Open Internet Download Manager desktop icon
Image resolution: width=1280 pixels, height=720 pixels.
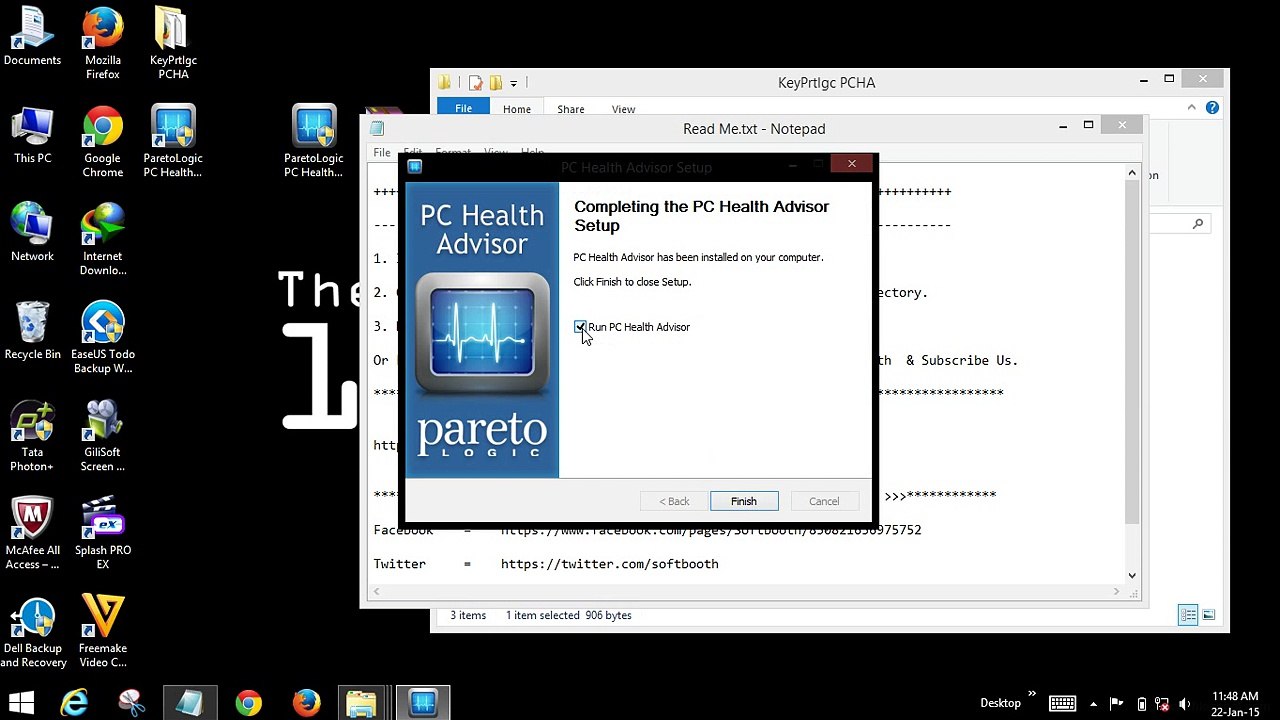coord(102,240)
